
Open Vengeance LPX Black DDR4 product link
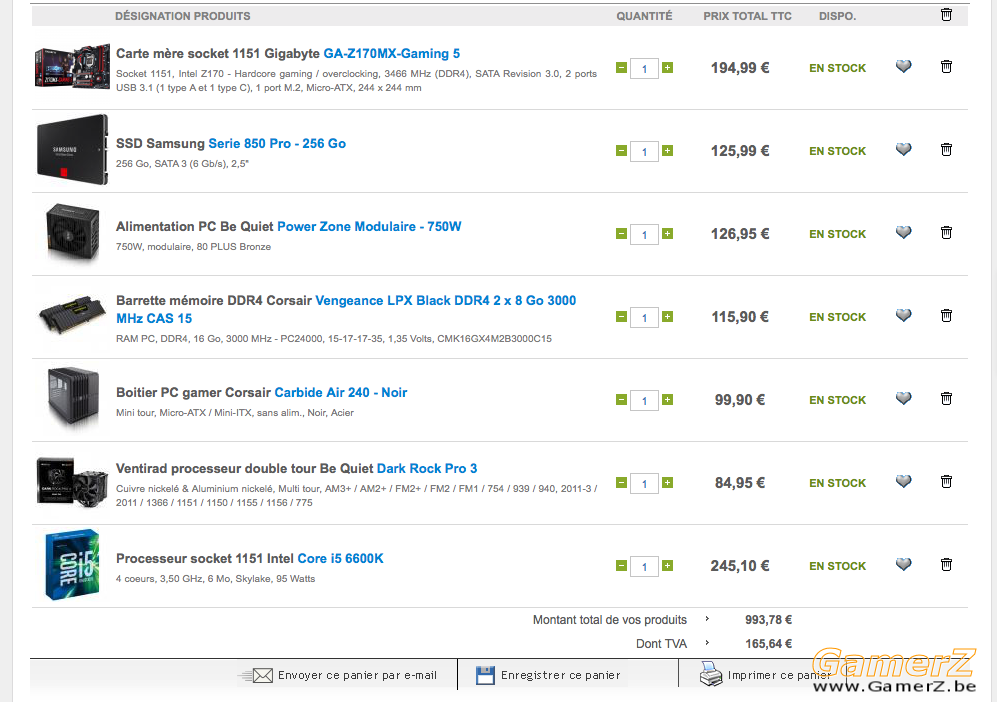pyautogui.click(x=346, y=309)
